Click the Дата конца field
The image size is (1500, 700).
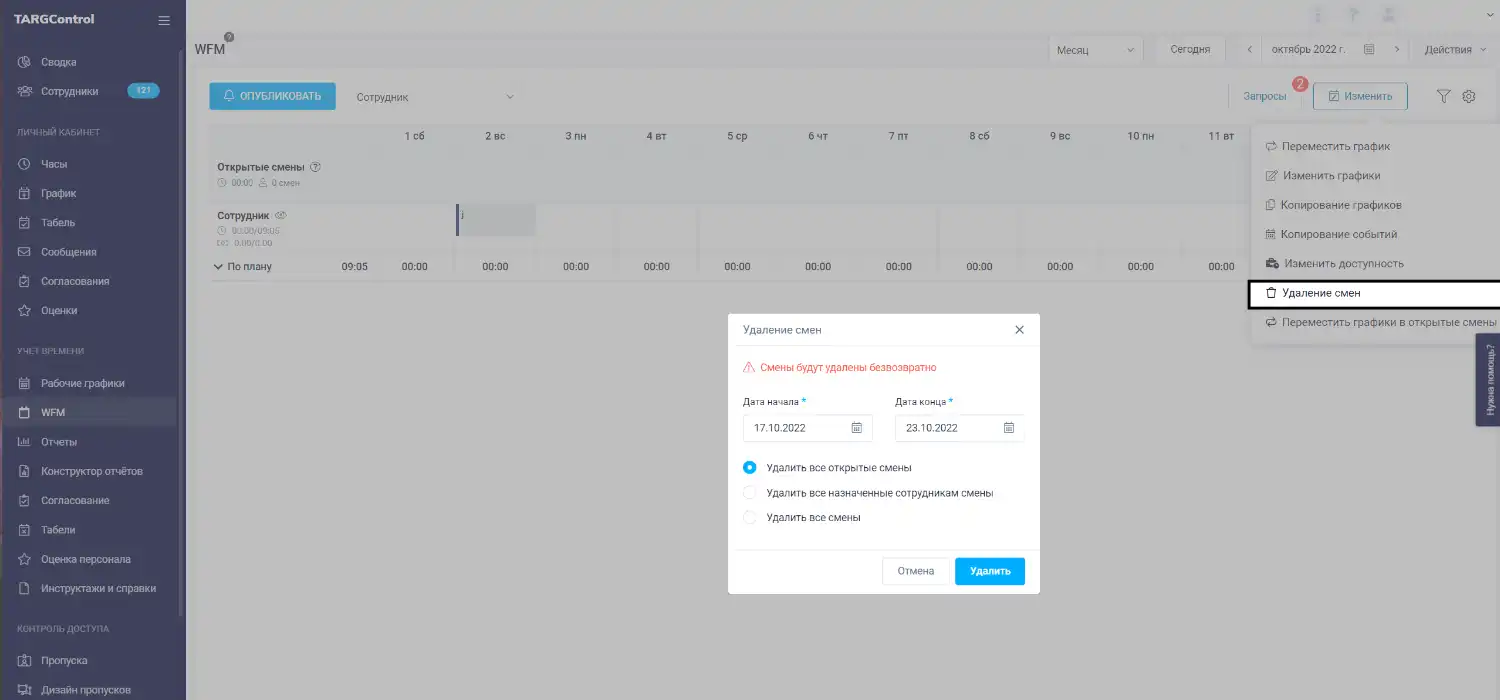tap(960, 428)
